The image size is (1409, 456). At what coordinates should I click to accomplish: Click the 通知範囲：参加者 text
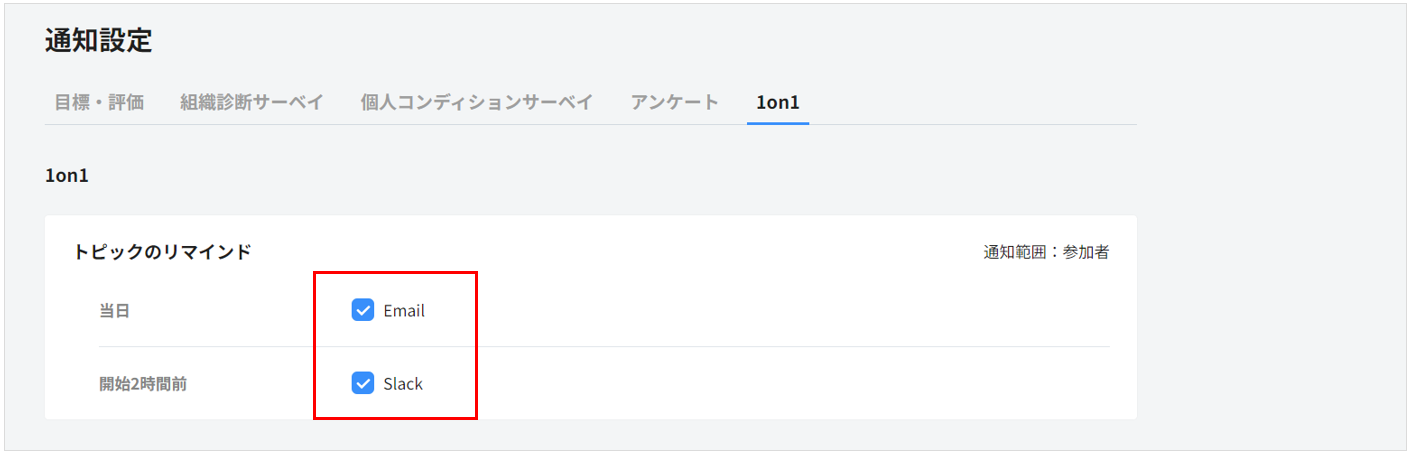(x=1045, y=252)
